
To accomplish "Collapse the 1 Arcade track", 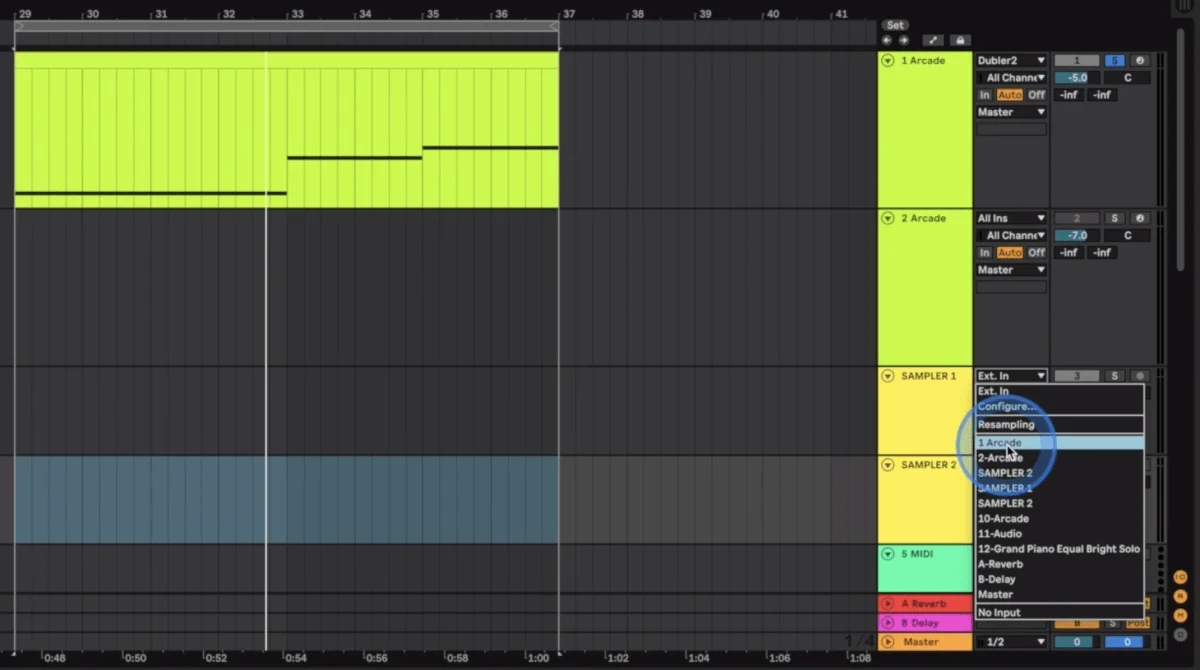I will coord(887,61).
